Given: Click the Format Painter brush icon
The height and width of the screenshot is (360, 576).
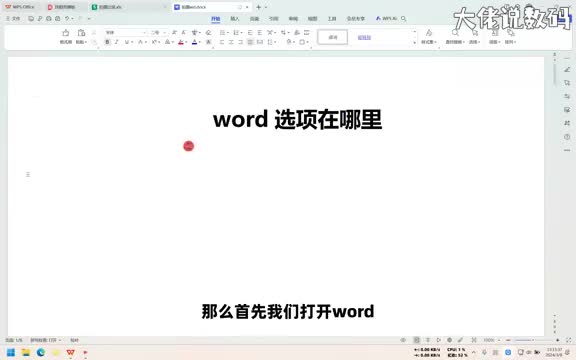Looking at the screenshot, I should click(66, 33).
